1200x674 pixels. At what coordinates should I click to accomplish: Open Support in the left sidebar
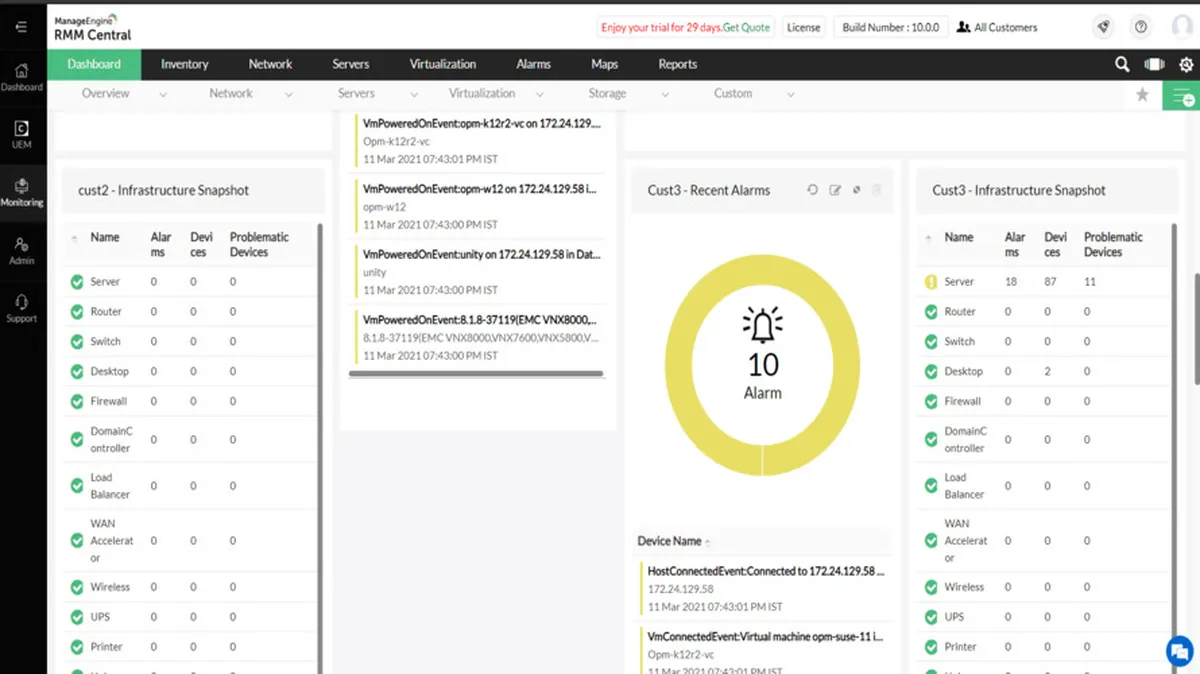tap(22, 308)
